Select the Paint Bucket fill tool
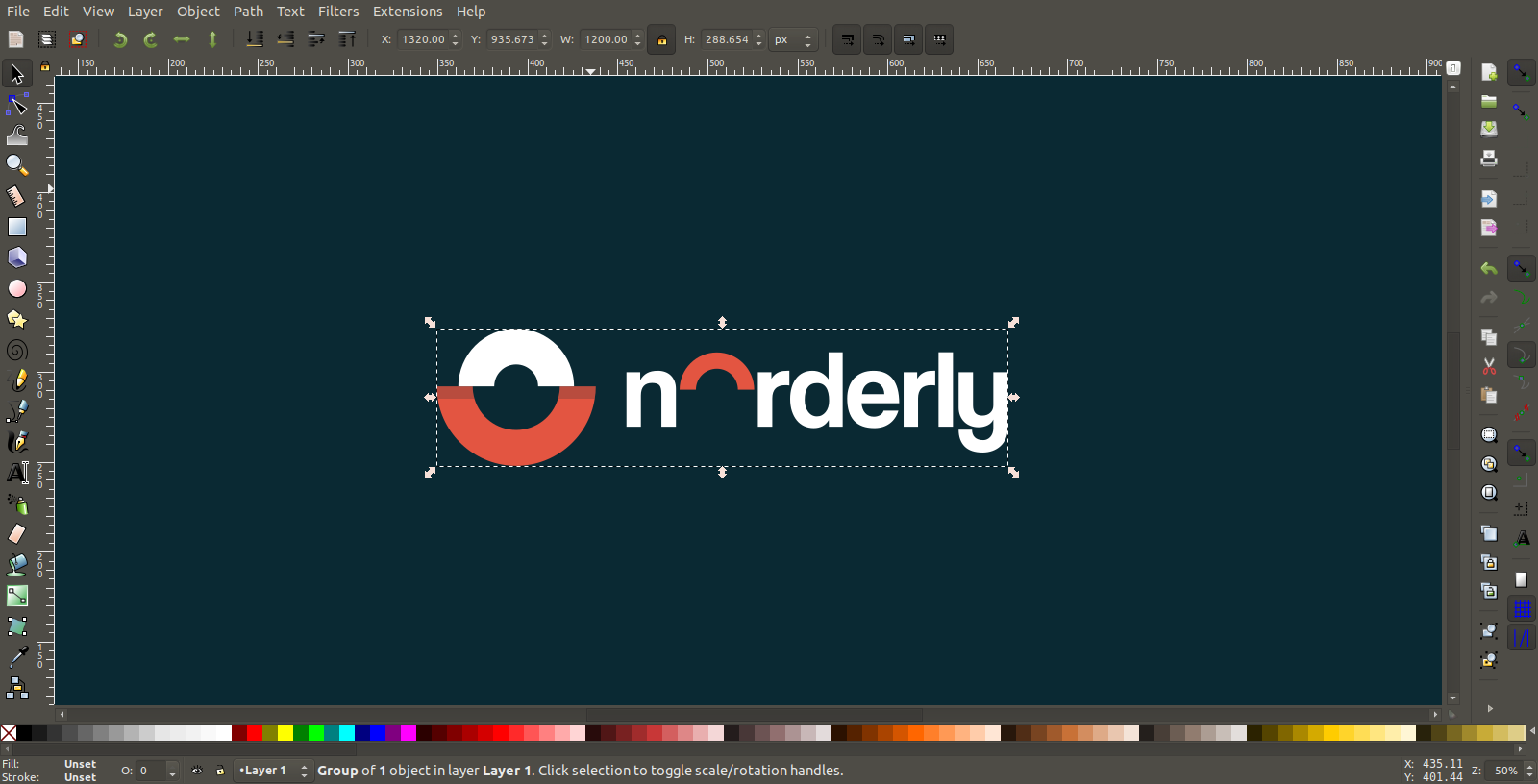The width and height of the screenshot is (1538, 784). click(x=17, y=565)
